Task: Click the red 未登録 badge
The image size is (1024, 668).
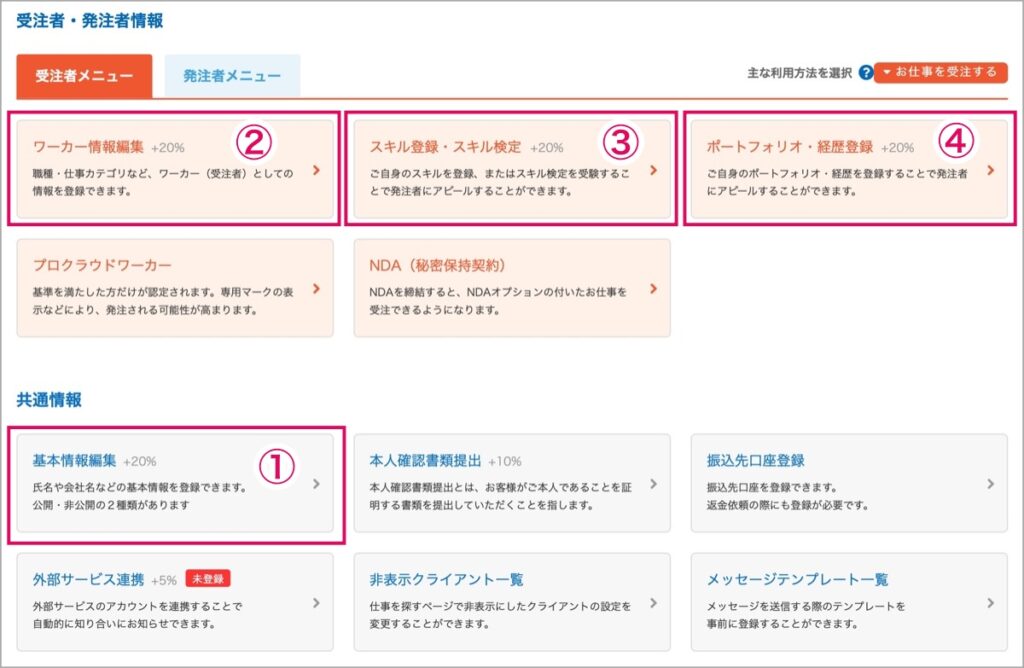Action: [x=208, y=579]
